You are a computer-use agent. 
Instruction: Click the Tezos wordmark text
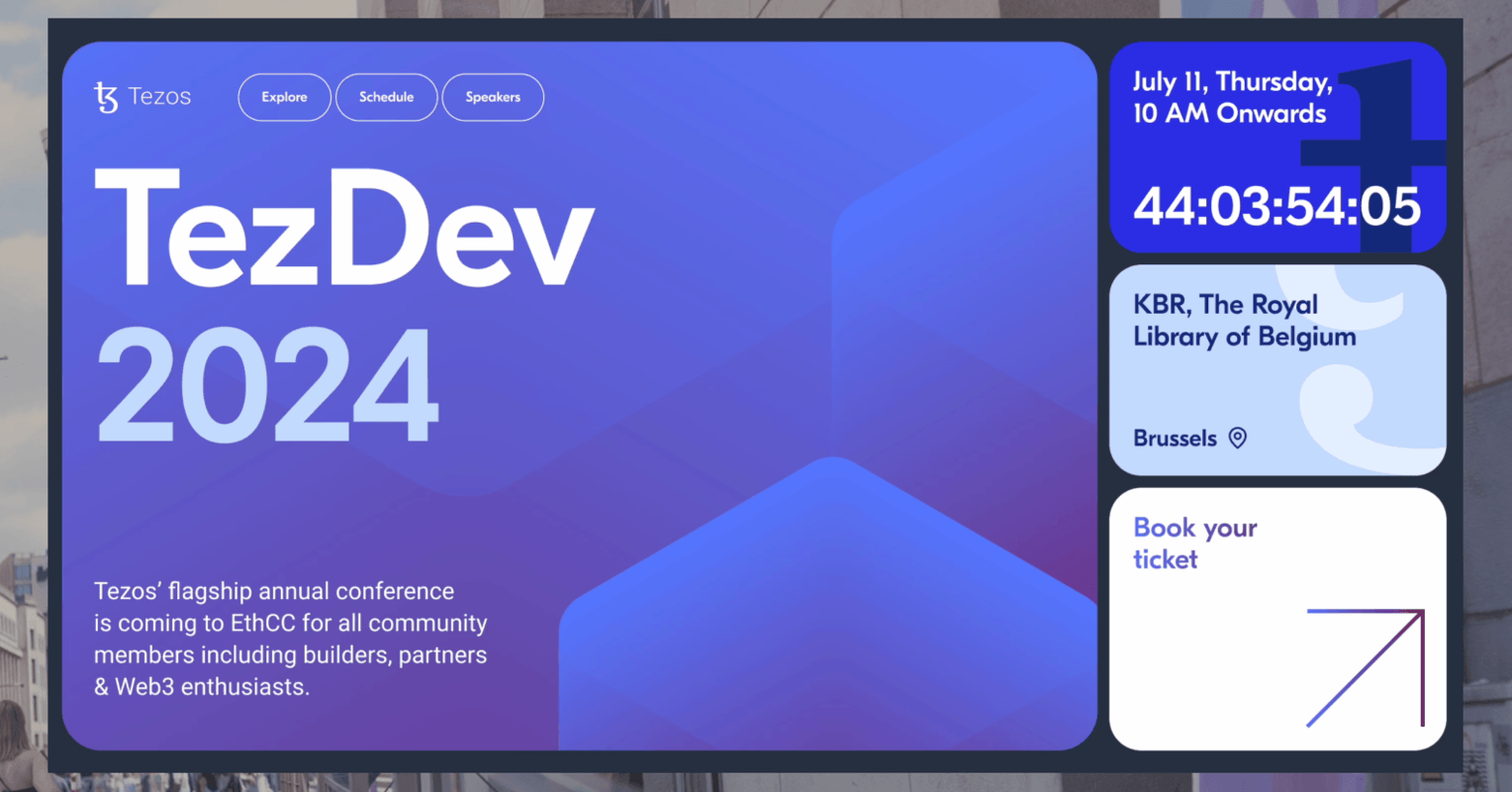(x=159, y=97)
